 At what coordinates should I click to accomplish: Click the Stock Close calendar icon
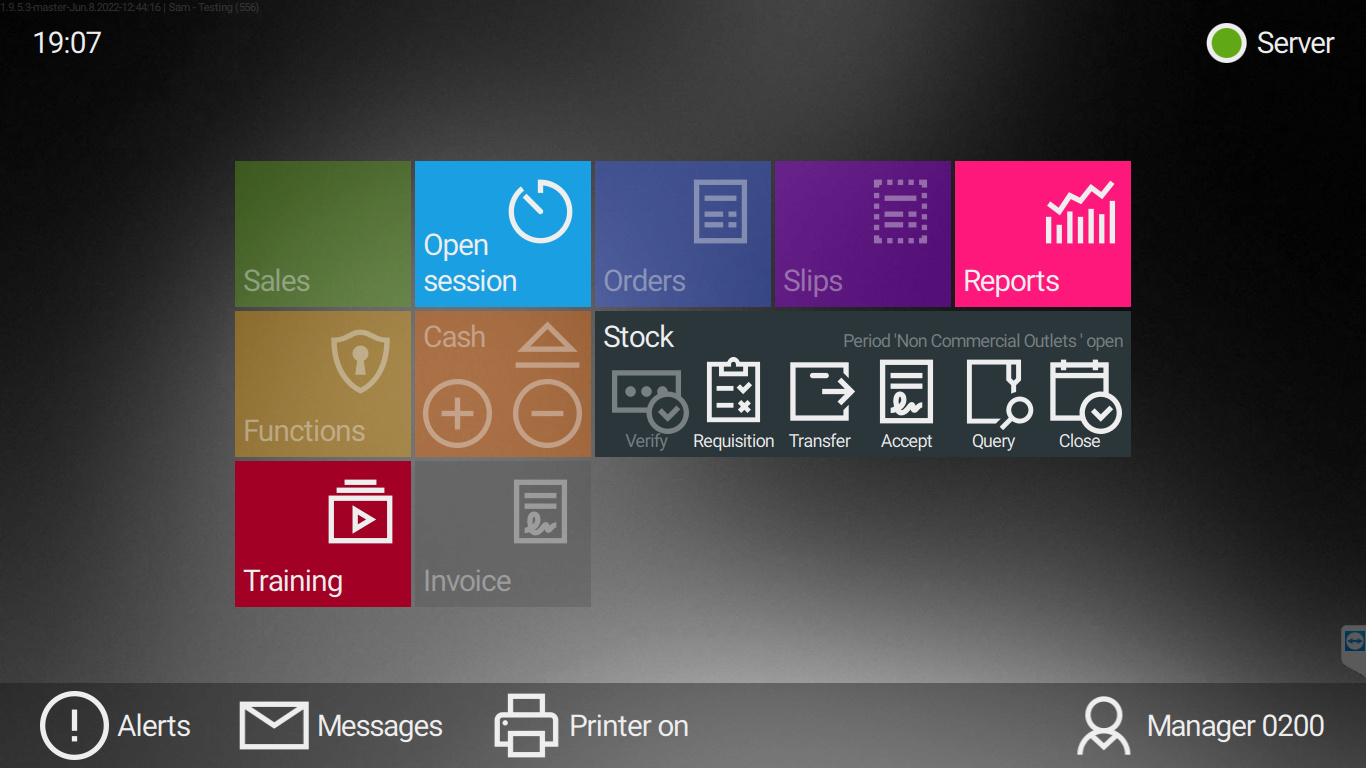click(1082, 394)
